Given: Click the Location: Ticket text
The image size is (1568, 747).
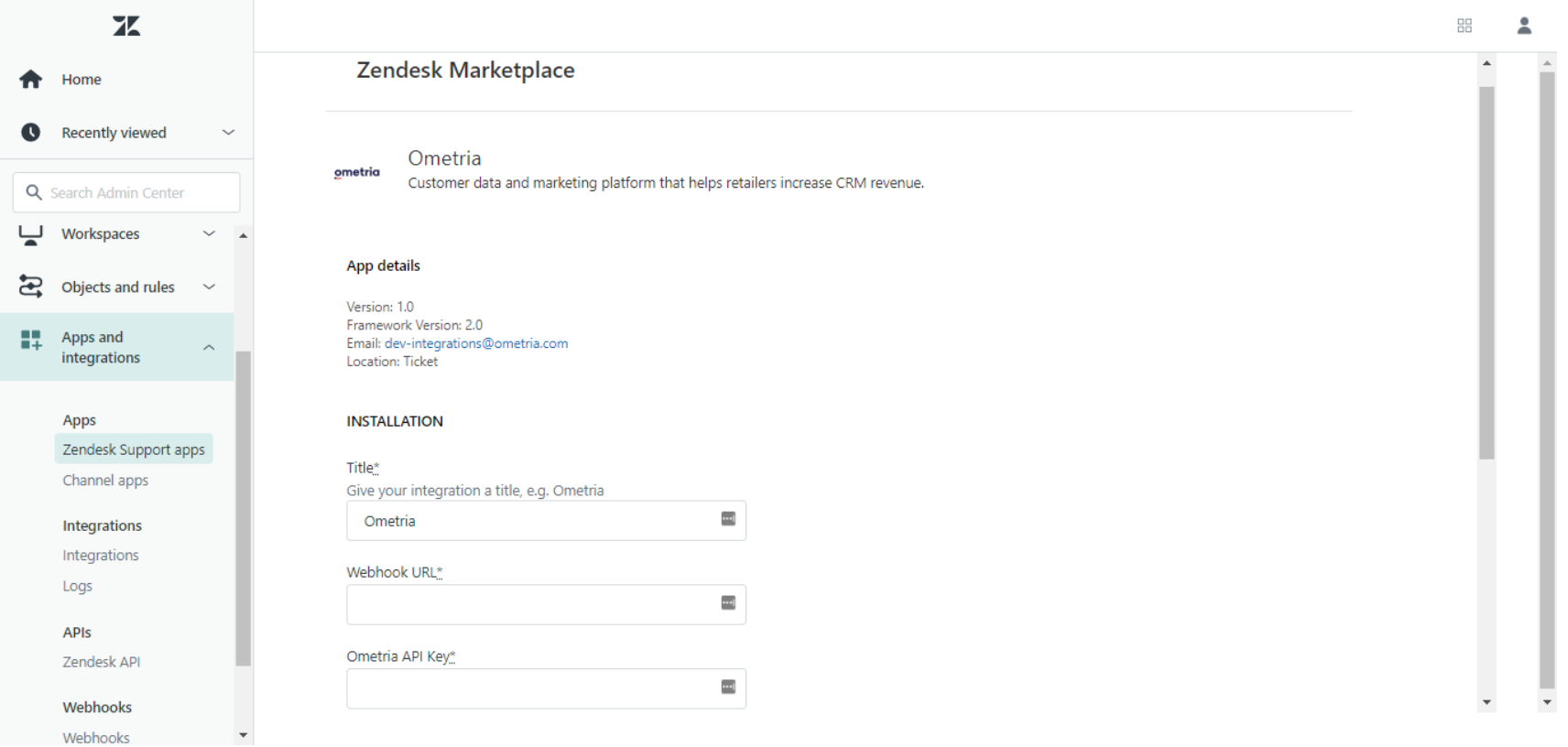Looking at the screenshot, I should (x=392, y=362).
